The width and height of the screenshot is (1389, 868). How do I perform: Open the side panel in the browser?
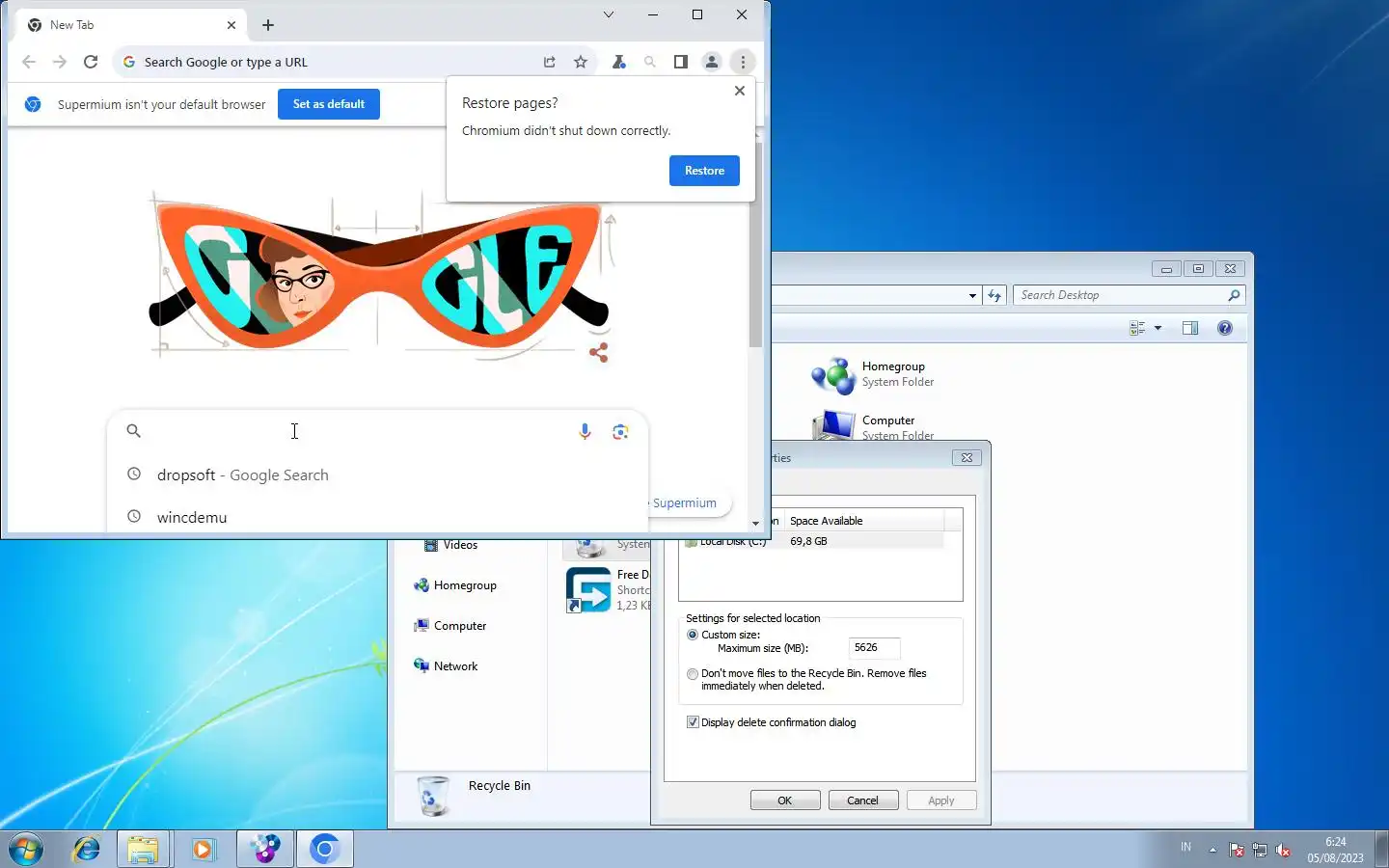pos(681,62)
